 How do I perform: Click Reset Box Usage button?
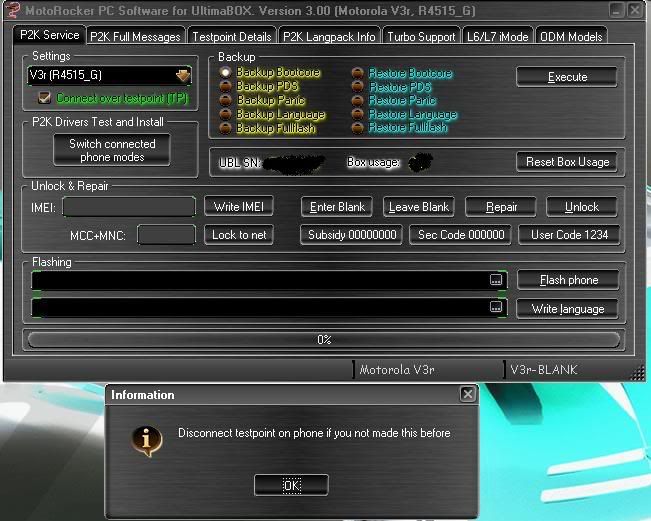(567, 161)
